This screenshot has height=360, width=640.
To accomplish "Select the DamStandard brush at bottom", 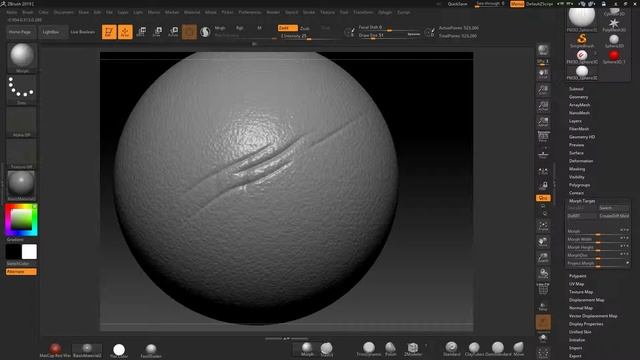I will pos(498,349).
